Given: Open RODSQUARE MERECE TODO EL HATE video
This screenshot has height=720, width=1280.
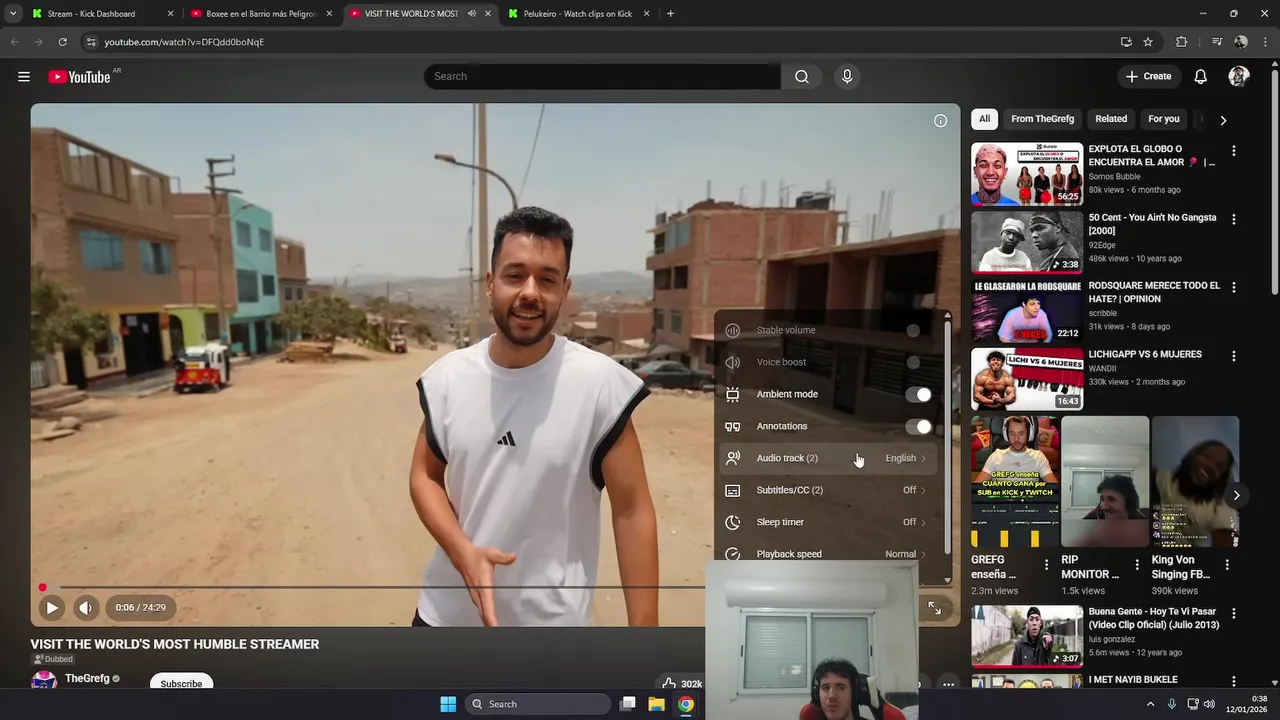Looking at the screenshot, I should click(1154, 292).
